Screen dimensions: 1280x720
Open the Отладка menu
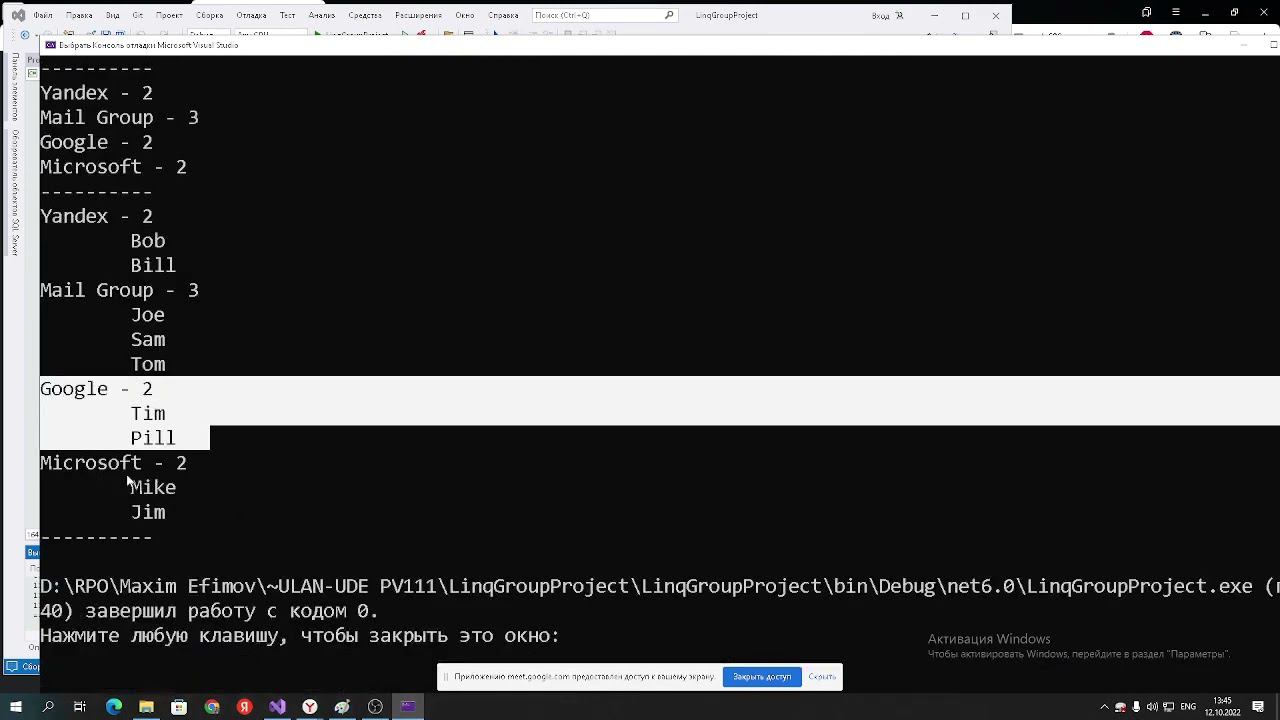(251, 15)
